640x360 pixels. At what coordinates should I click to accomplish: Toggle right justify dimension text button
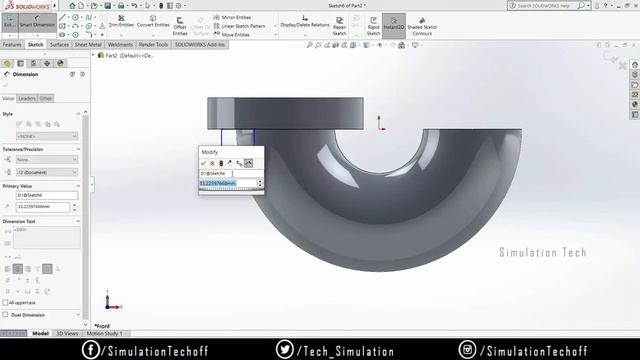click(28, 269)
